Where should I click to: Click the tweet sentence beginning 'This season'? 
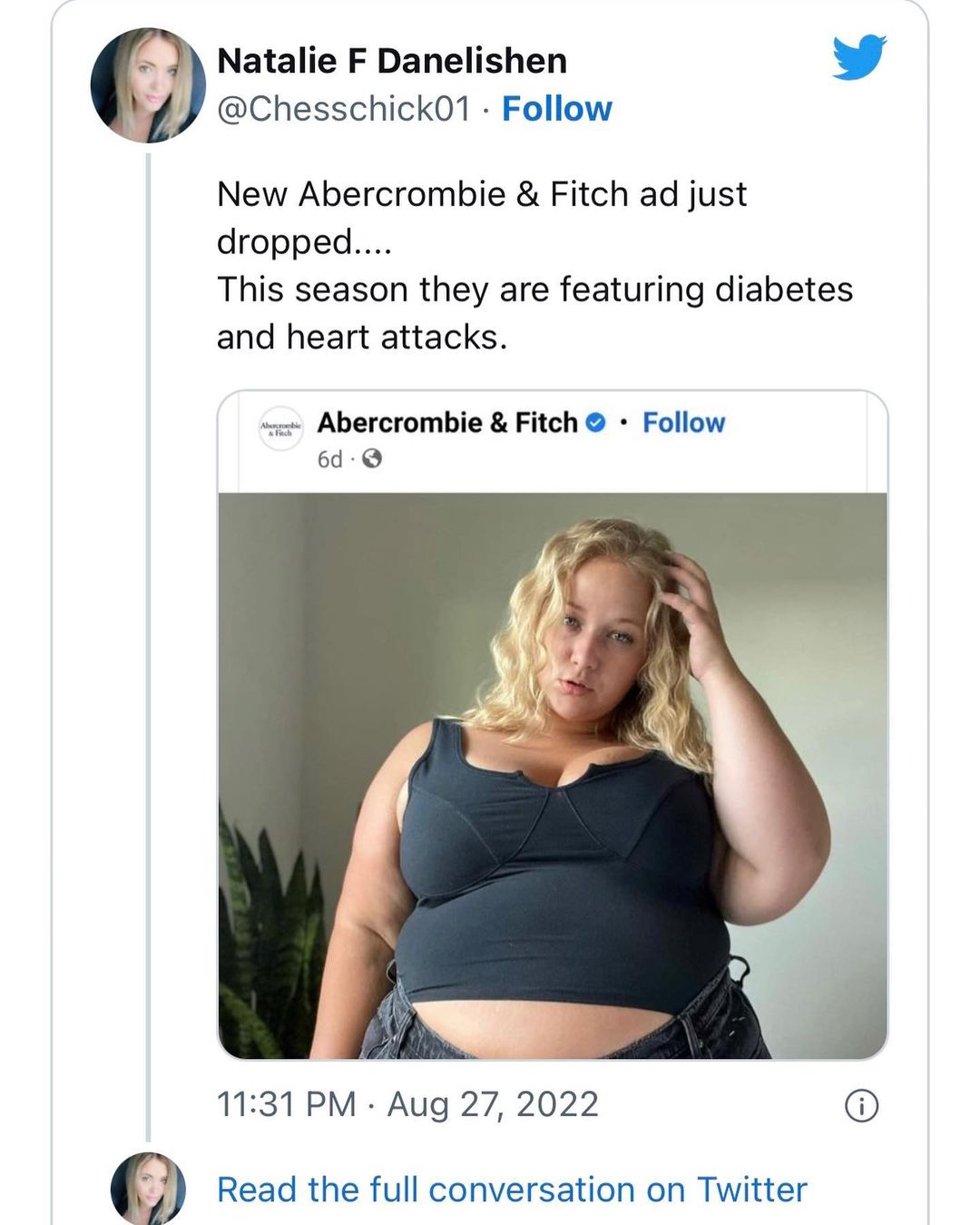(534, 289)
